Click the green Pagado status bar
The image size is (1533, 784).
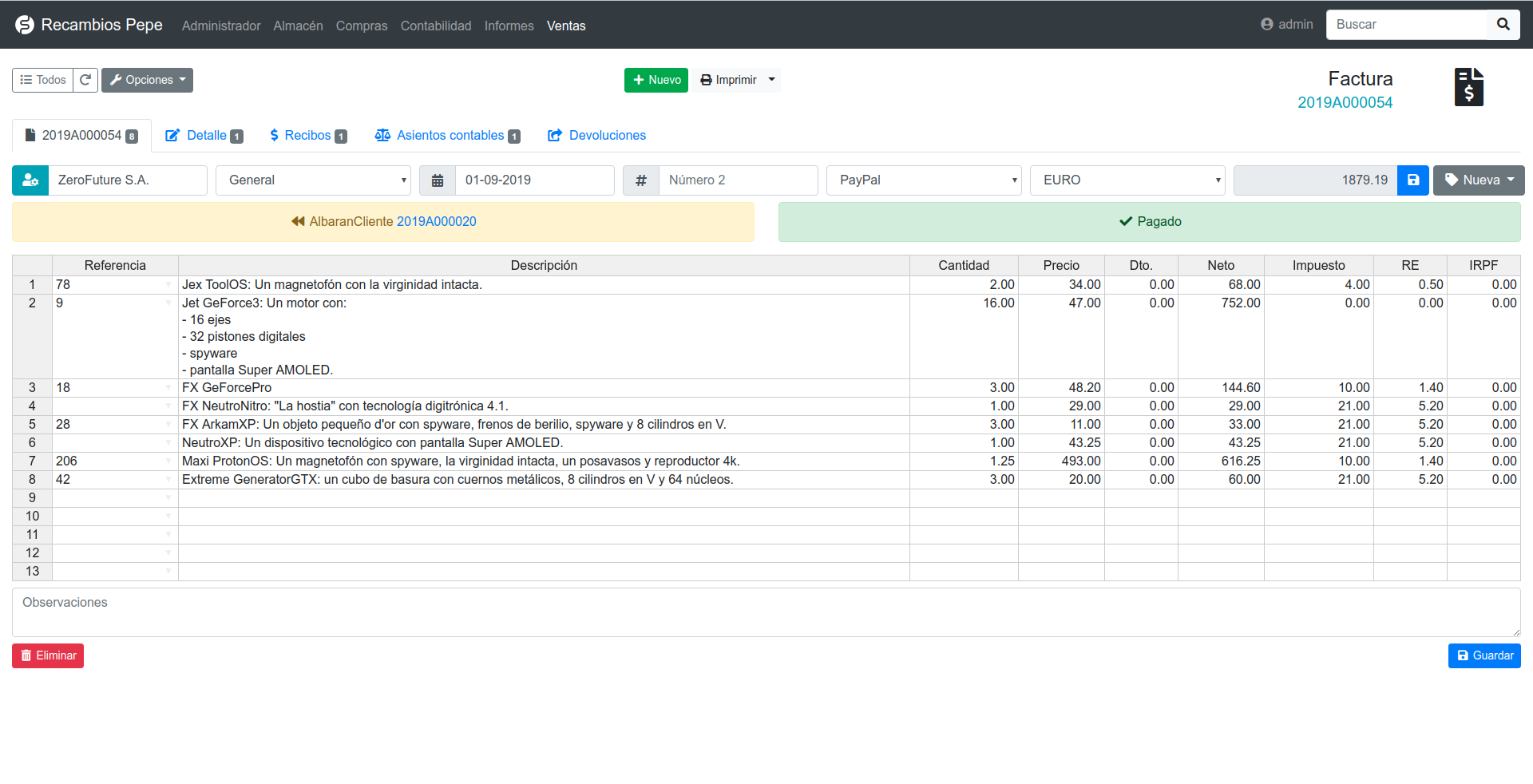pyautogui.click(x=1150, y=221)
